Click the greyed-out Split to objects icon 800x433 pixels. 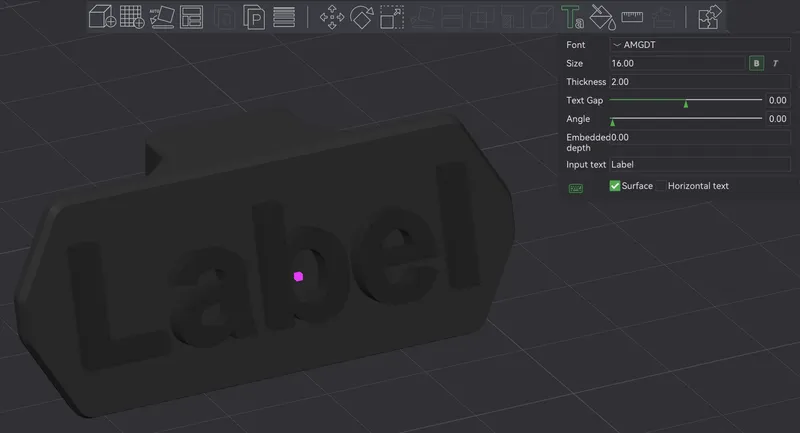click(224, 17)
